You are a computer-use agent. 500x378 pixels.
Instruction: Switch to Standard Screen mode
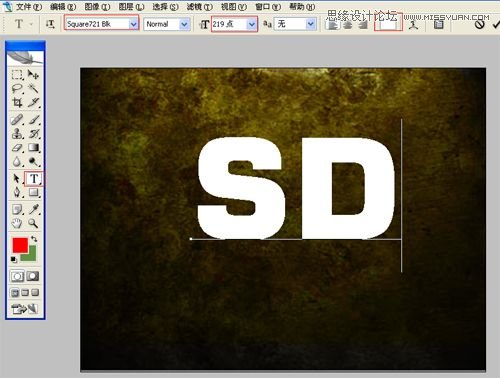15,293
